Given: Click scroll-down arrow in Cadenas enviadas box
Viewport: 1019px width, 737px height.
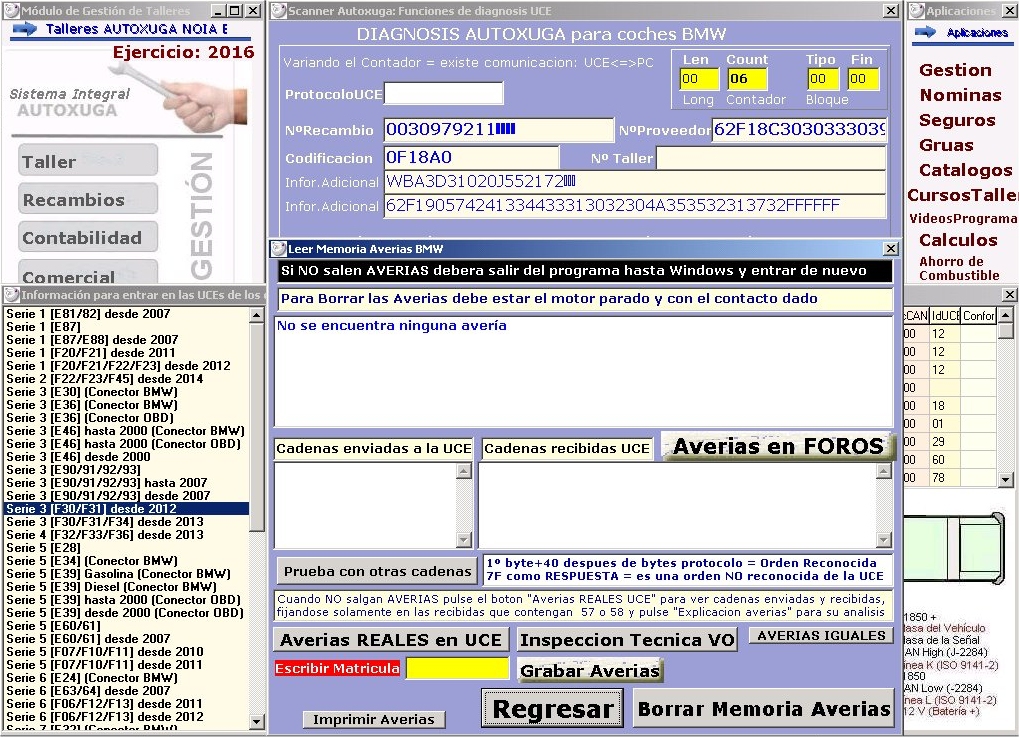Looking at the screenshot, I should click(464, 539).
